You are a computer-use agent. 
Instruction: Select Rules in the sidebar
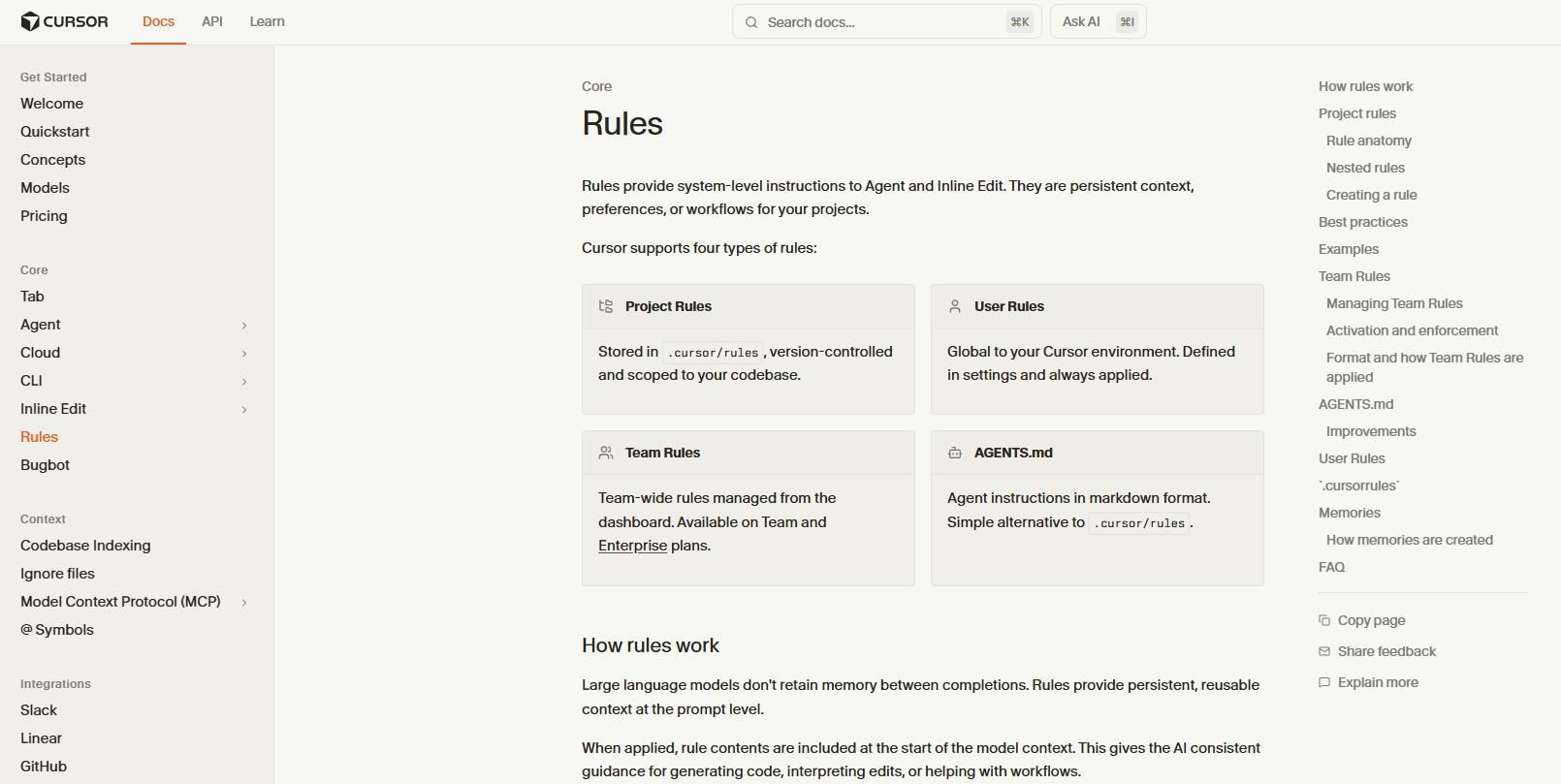click(x=39, y=437)
